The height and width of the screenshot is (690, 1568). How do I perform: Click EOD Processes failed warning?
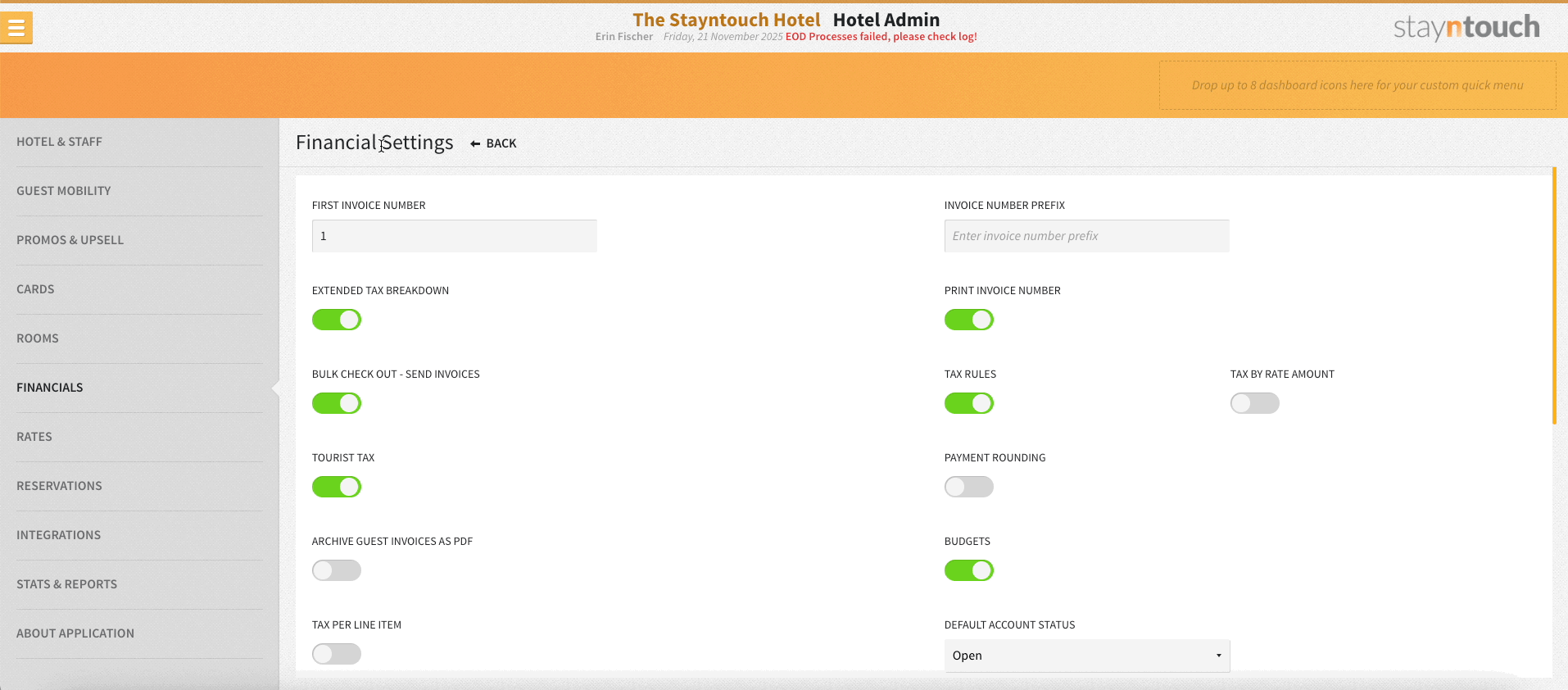pyautogui.click(x=881, y=37)
